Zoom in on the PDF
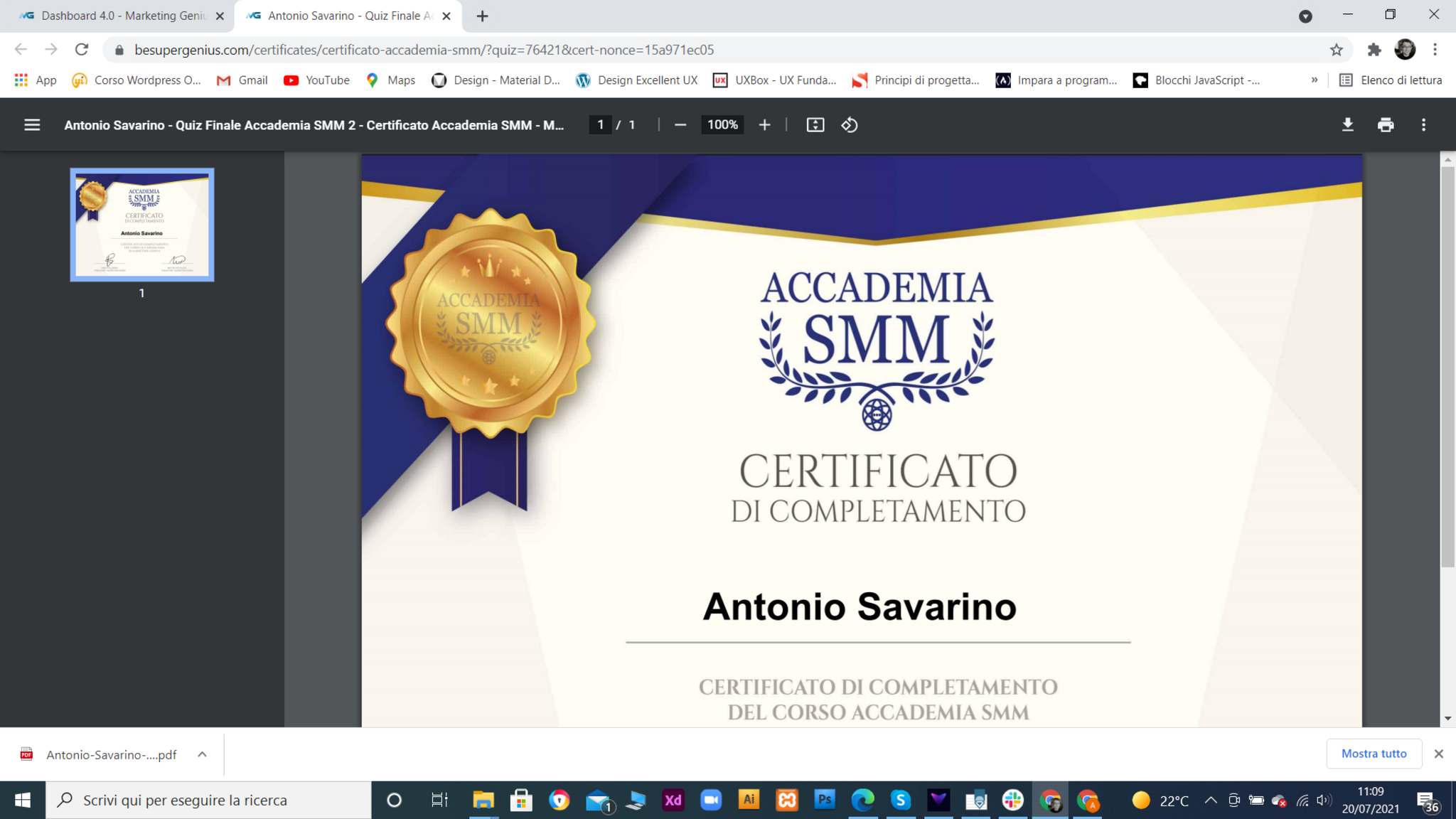The width and height of the screenshot is (1456, 819). (x=764, y=125)
